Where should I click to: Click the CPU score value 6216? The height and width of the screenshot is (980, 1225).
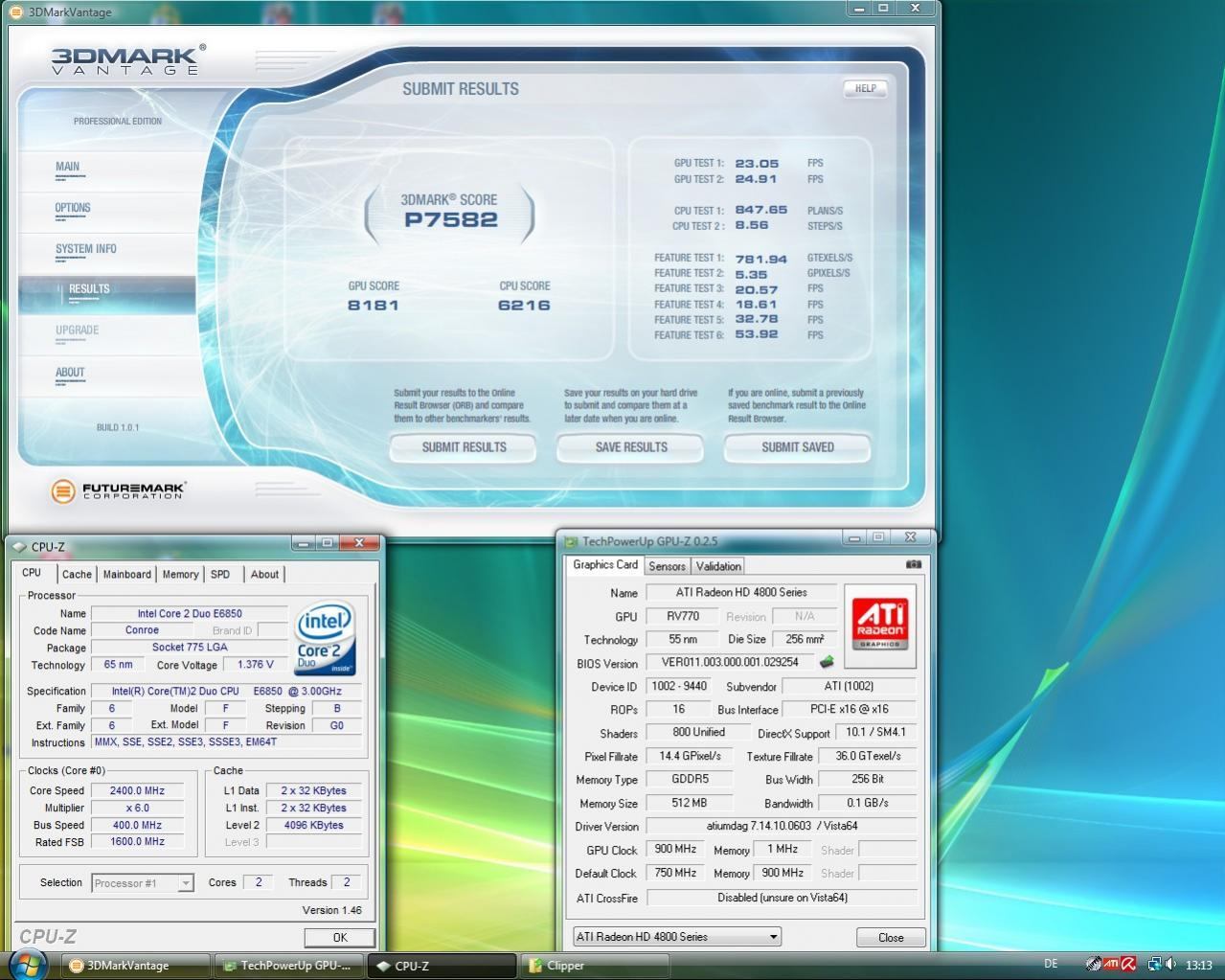524,305
